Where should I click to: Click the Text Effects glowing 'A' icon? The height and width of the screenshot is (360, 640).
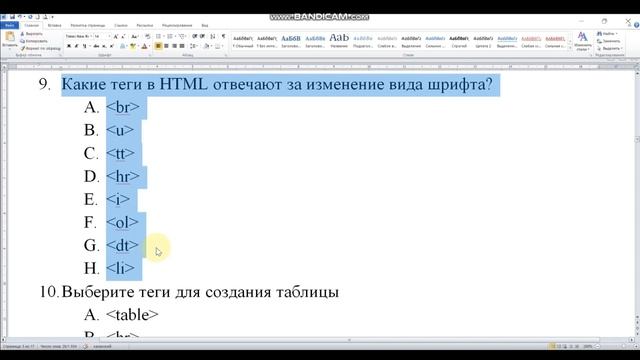coord(122,46)
